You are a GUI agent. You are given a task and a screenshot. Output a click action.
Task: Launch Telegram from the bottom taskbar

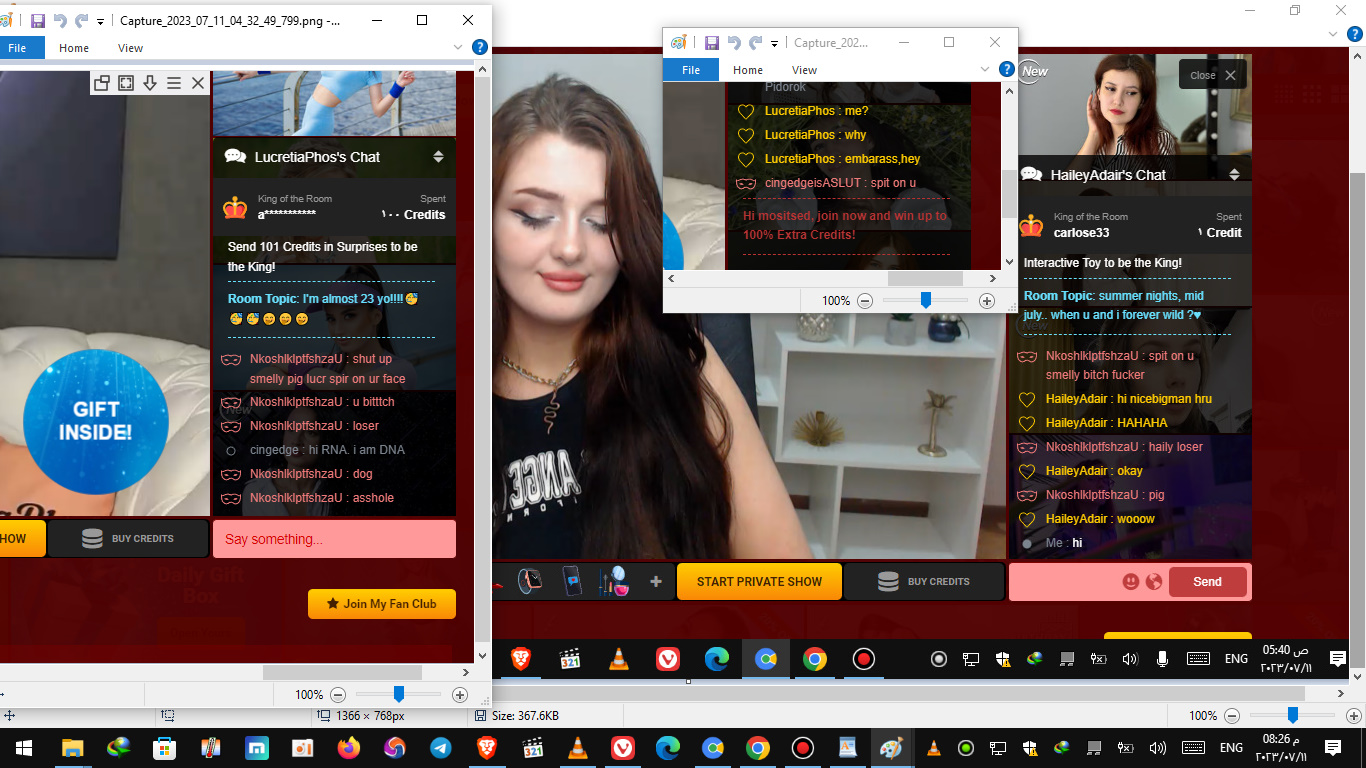click(440, 748)
